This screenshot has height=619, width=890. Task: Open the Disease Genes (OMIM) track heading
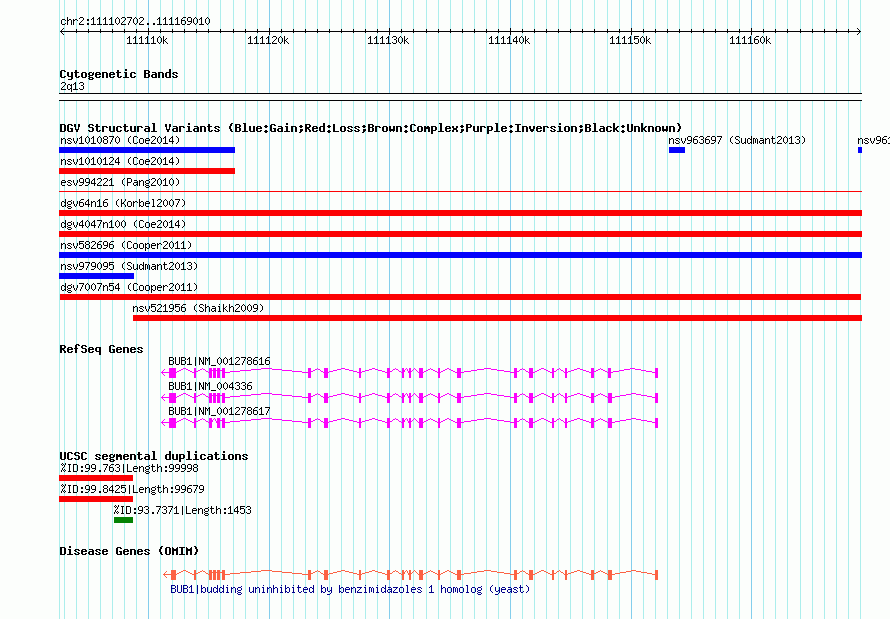pyautogui.click(x=129, y=551)
